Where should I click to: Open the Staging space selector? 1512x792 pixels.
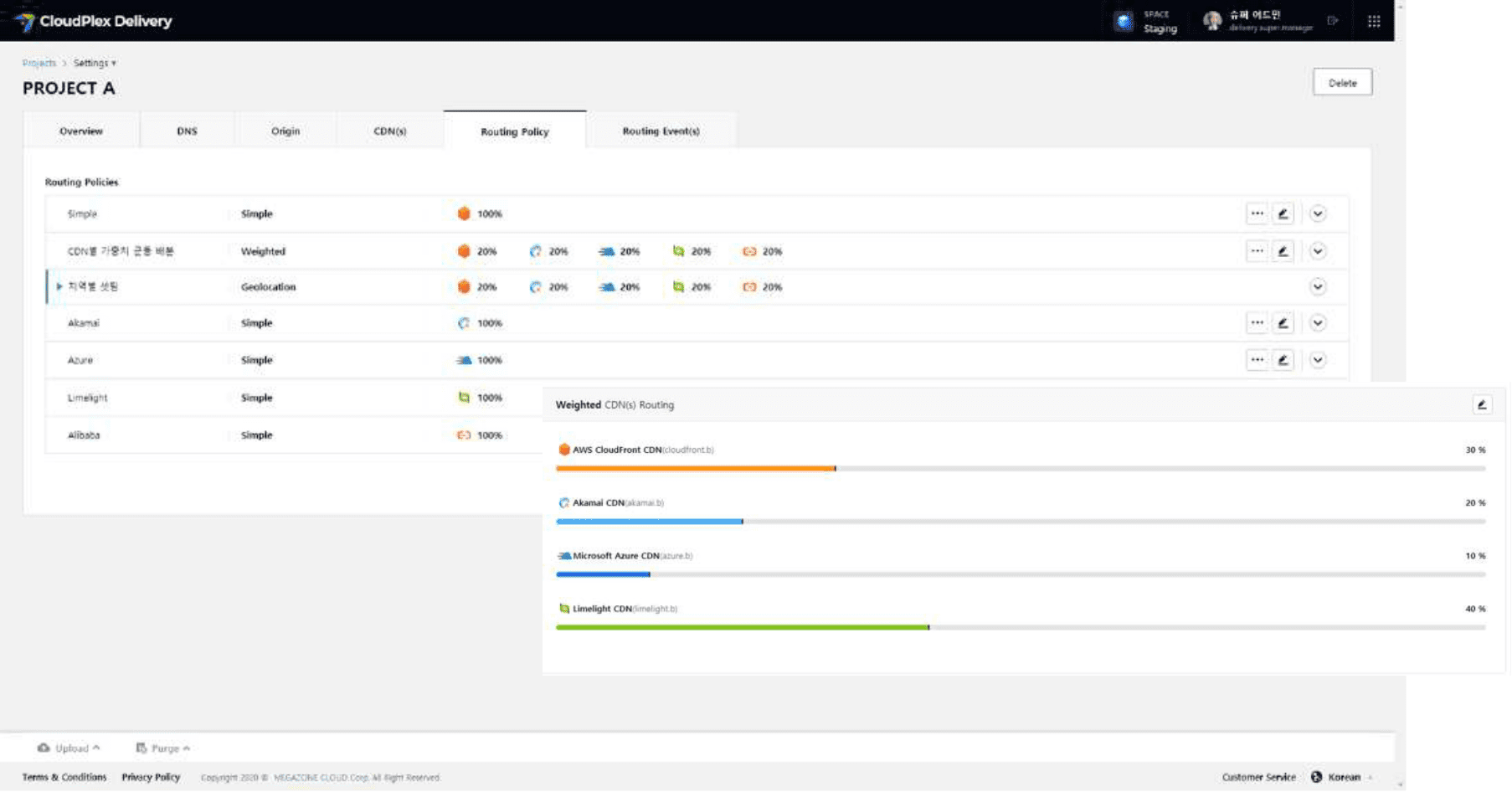(1147, 21)
